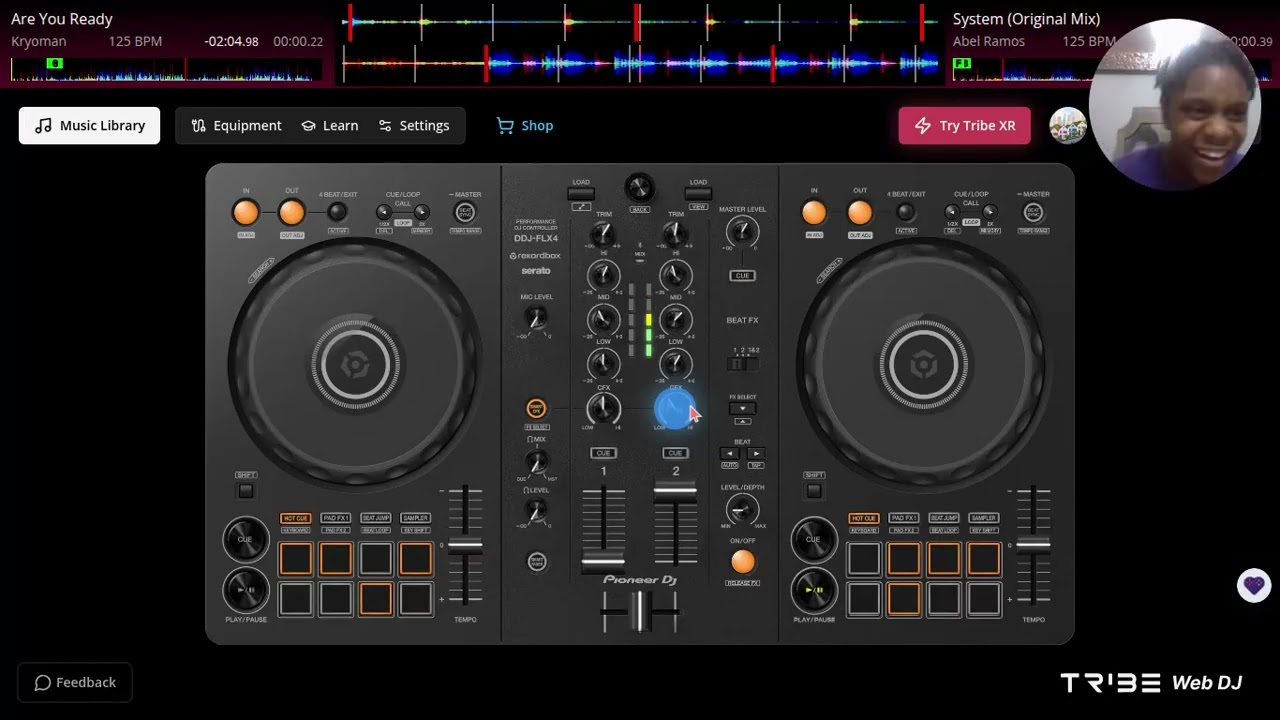Select left deck Beat Jump mode
1280x720 pixels.
point(375,518)
